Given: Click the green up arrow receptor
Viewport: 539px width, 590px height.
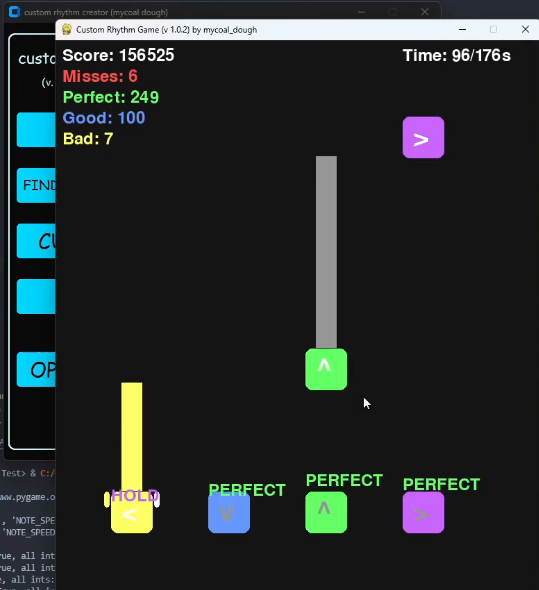Looking at the screenshot, I should (x=326, y=512).
